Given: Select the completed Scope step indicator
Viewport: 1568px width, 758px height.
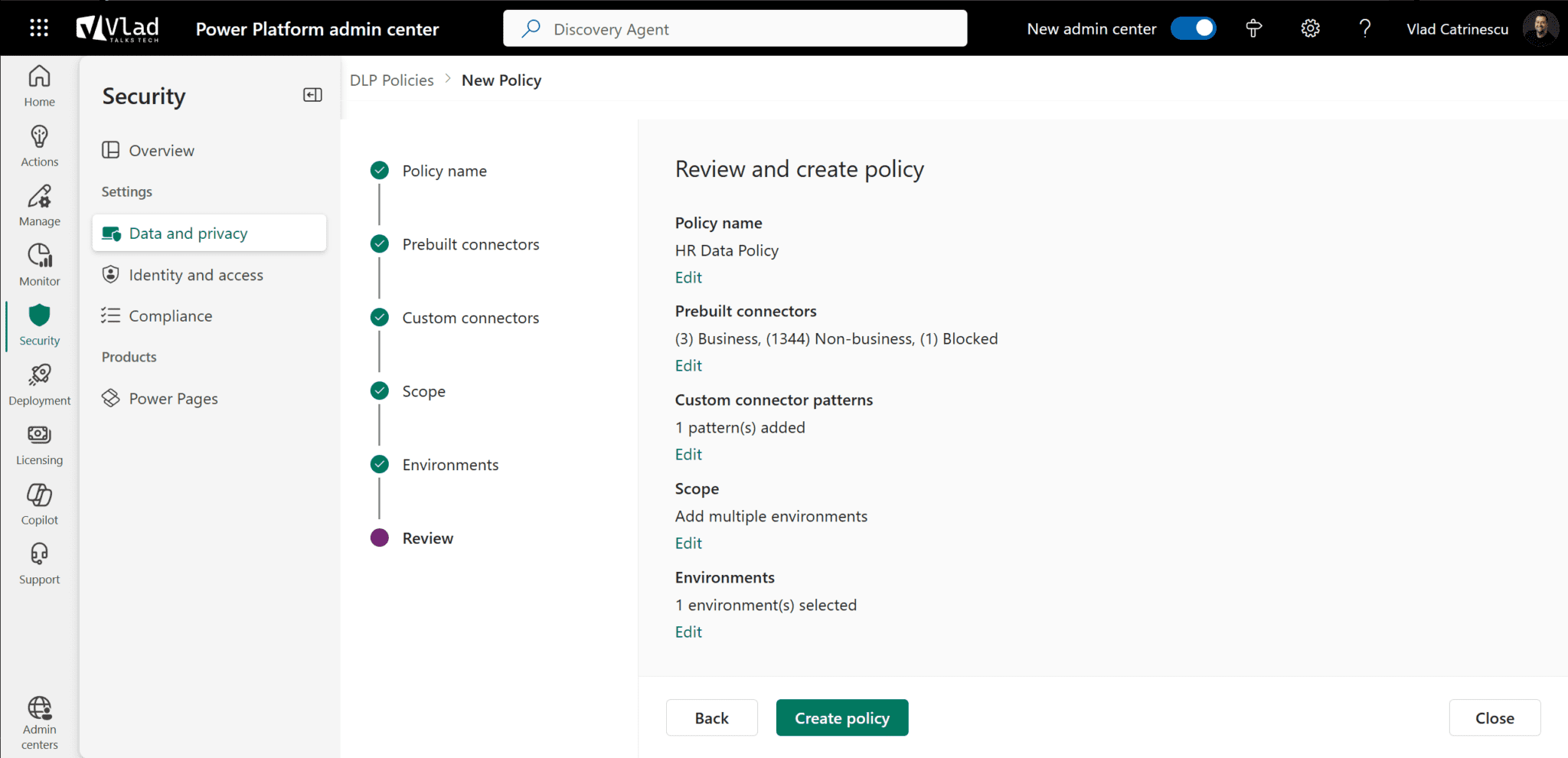Looking at the screenshot, I should coord(379,390).
